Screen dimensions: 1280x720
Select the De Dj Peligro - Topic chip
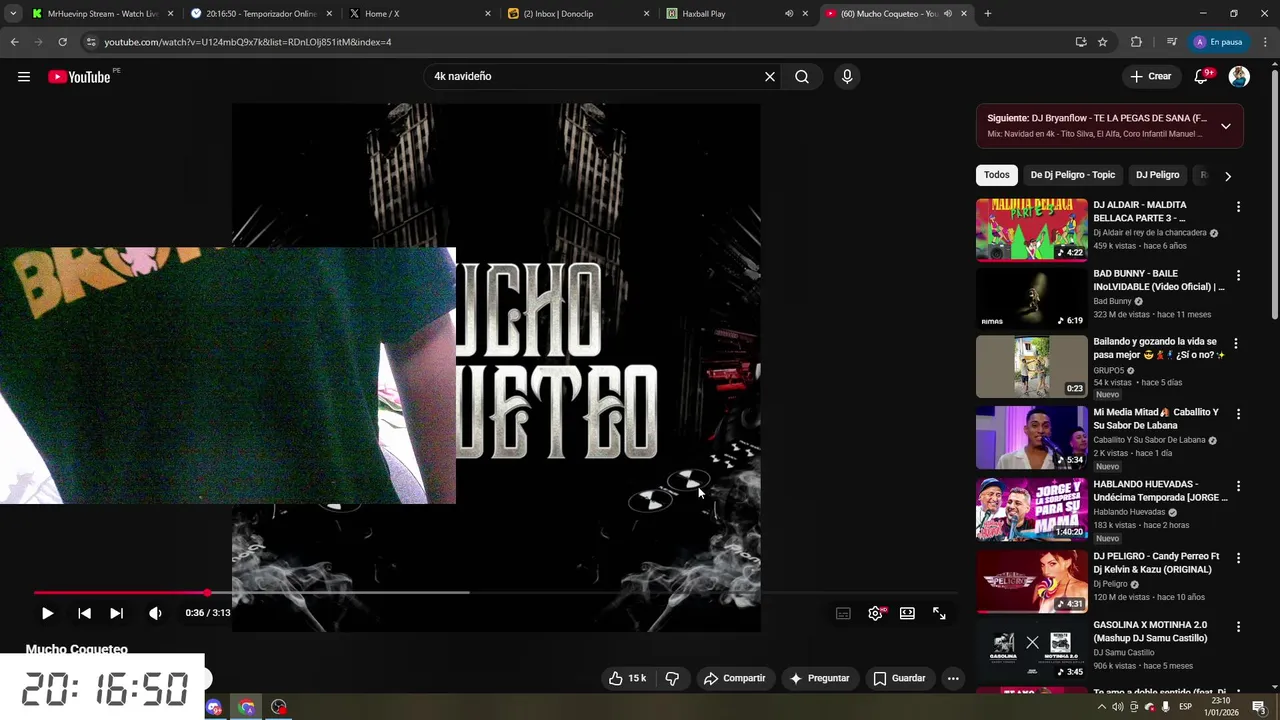1073,175
